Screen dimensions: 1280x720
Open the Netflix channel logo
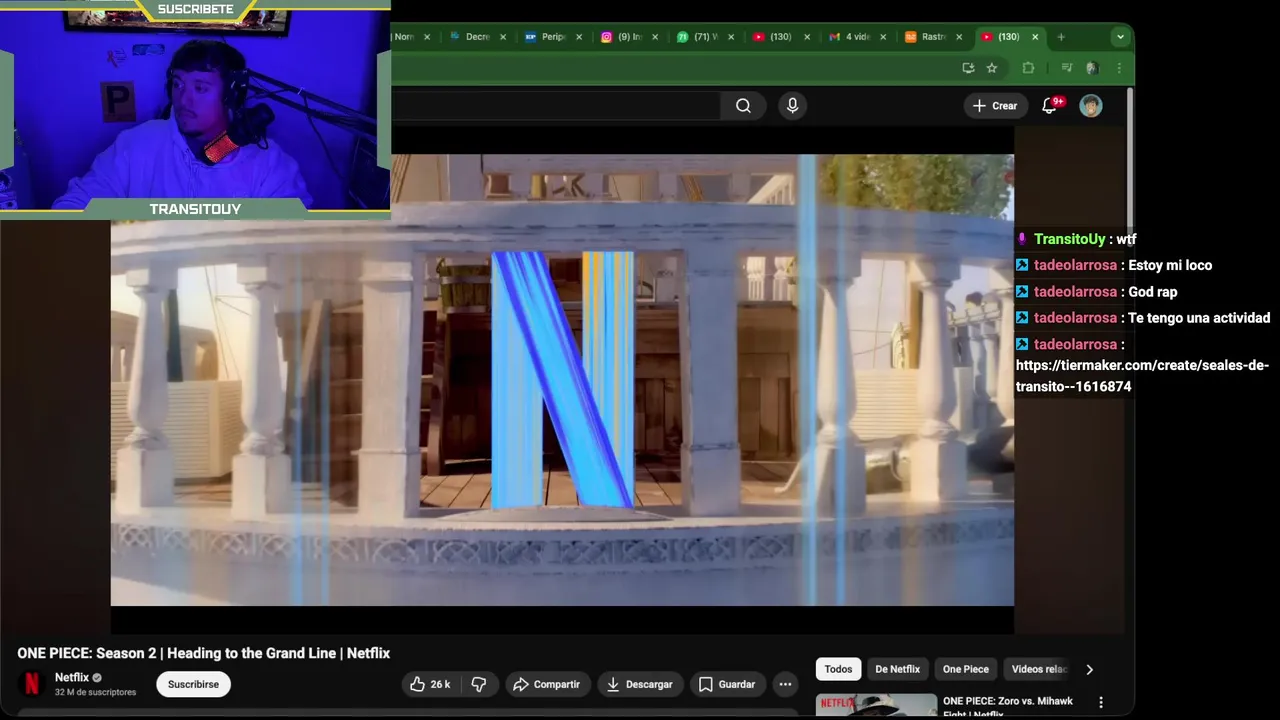pyautogui.click(x=31, y=684)
